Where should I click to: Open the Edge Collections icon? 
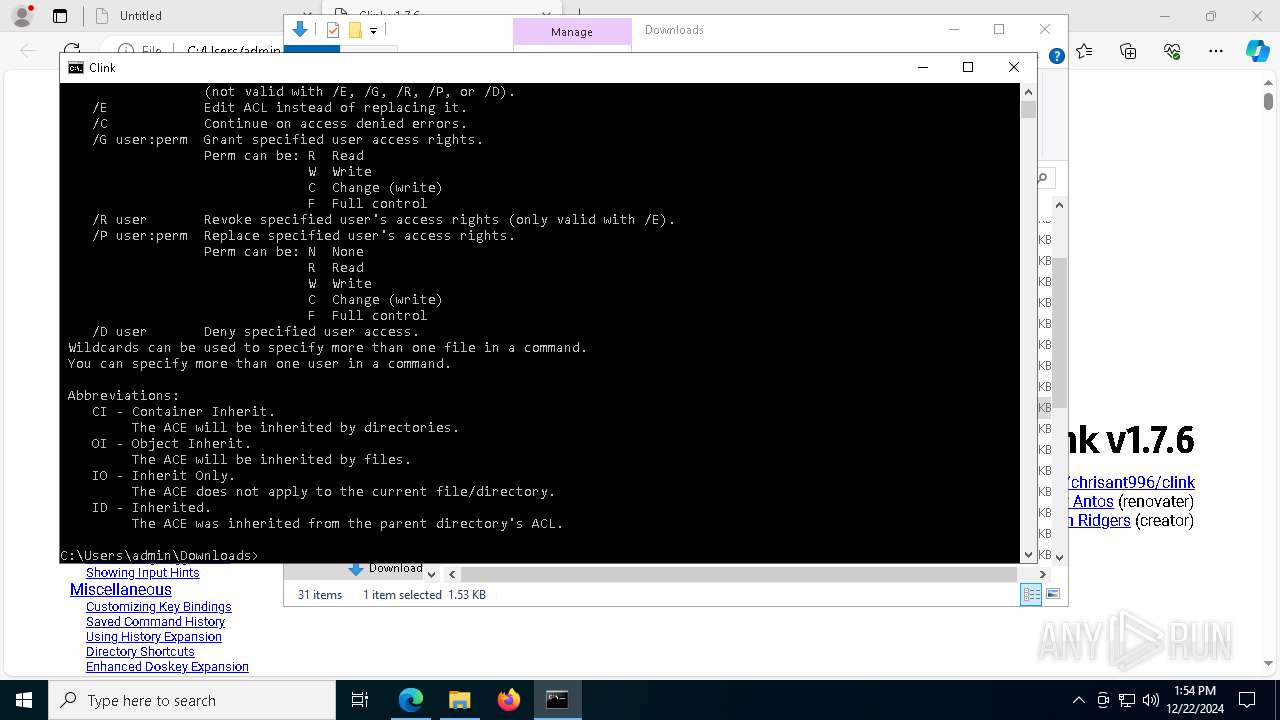pyautogui.click(x=1128, y=51)
